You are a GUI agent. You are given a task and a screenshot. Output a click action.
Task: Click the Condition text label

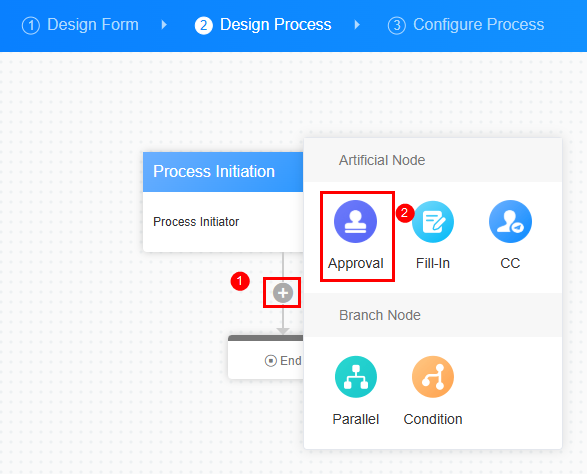433,419
